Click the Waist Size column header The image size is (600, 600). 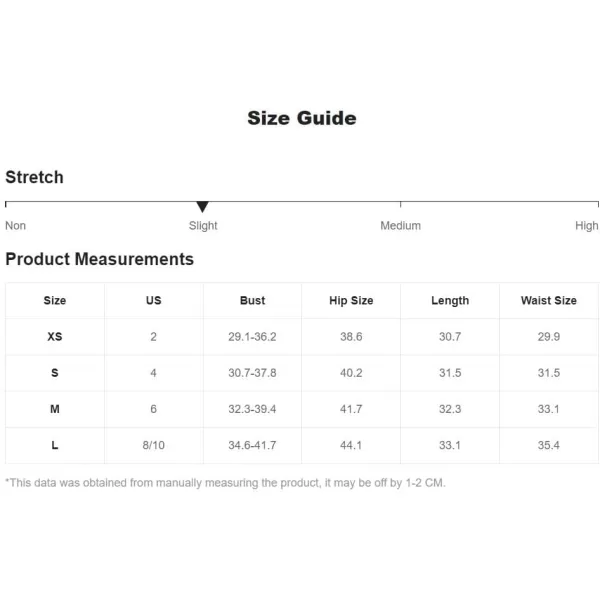point(548,300)
